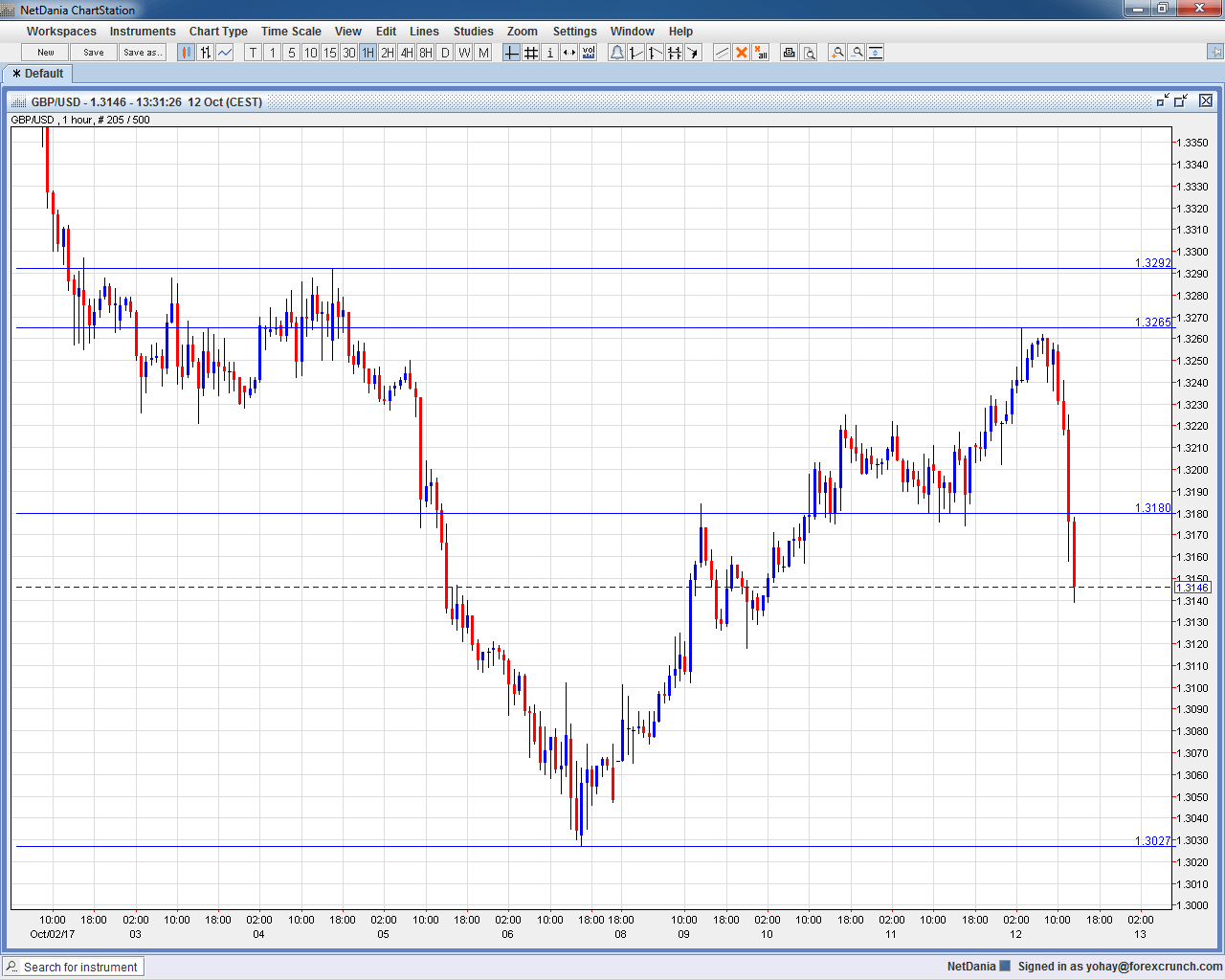Select the 2H time scale button
The width and height of the screenshot is (1225, 980).
point(388,53)
